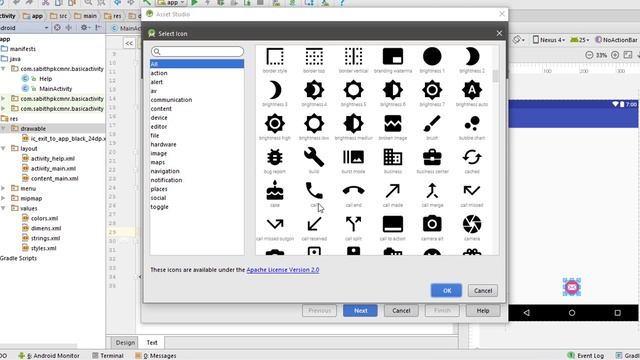Close the Select Icon dialog
Image resolution: width=640 pixels, height=360 pixels.
click(499, 33)
